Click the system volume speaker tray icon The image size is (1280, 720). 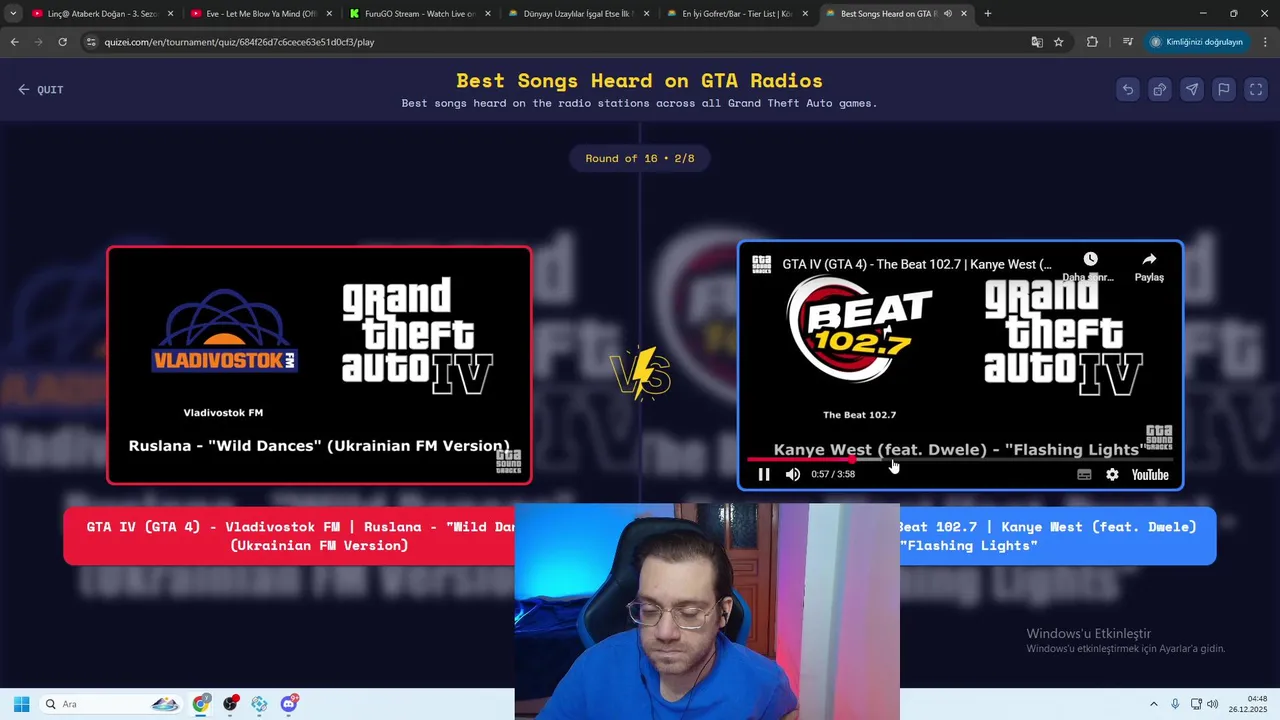(1213, 704)
